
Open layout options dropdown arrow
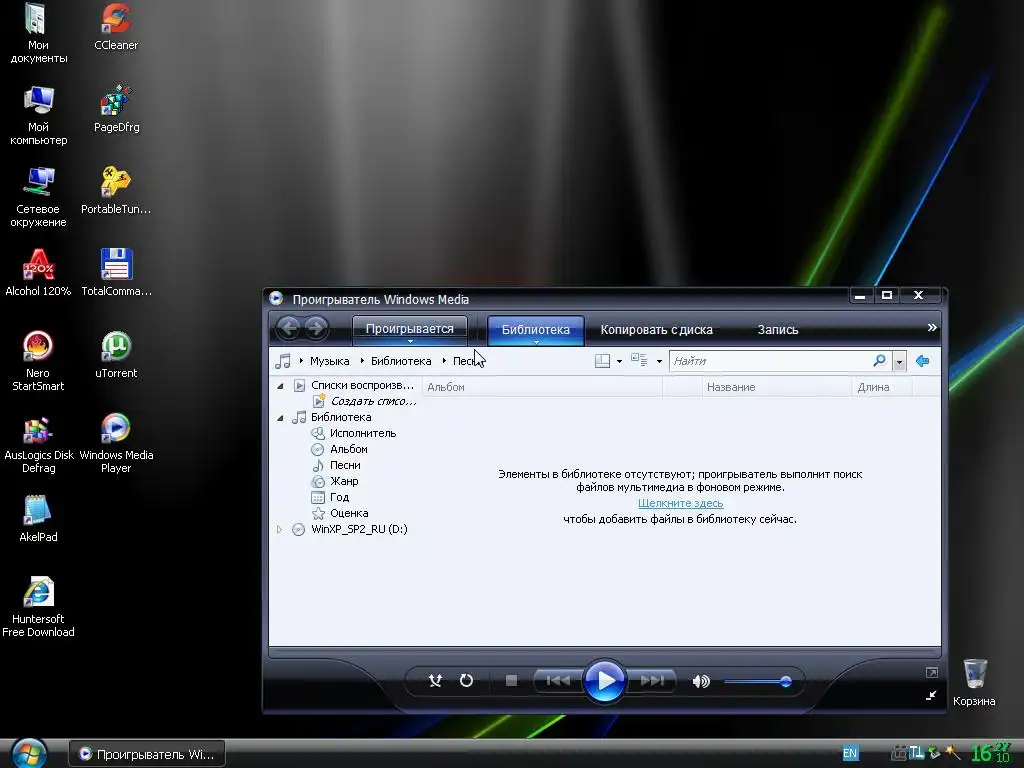click(x=619, y=362)
